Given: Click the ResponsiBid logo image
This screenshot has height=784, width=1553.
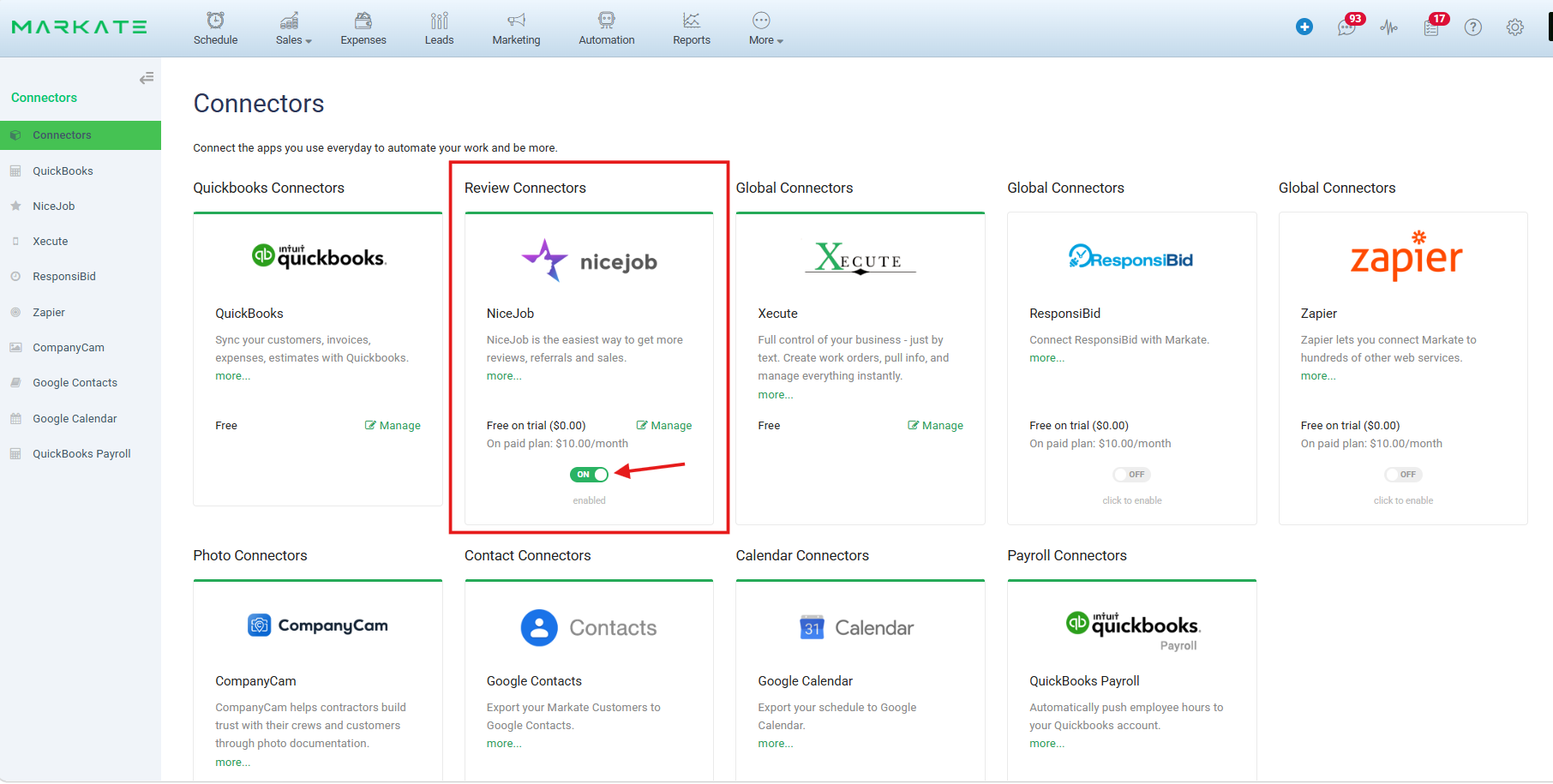Looking at the screenshot, I should (x=1131, y=257).
